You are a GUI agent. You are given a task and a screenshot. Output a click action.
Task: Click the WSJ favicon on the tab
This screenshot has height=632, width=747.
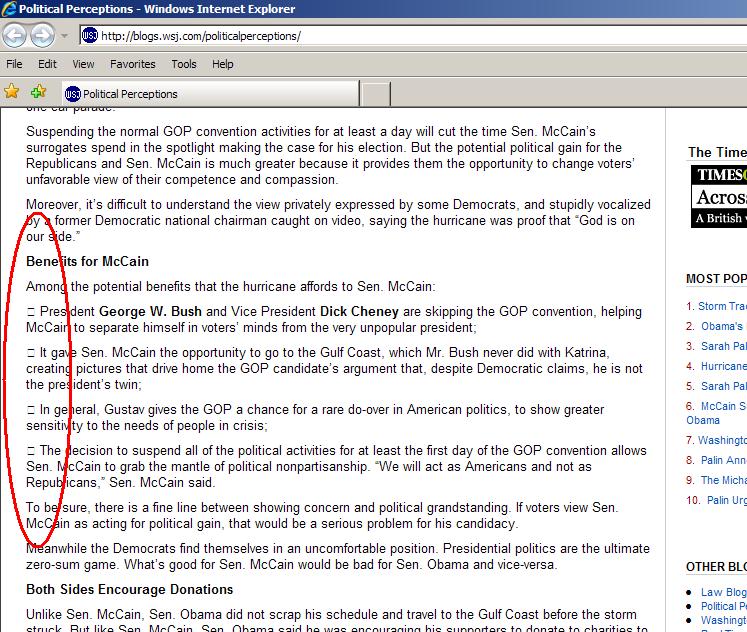point(72,94)
